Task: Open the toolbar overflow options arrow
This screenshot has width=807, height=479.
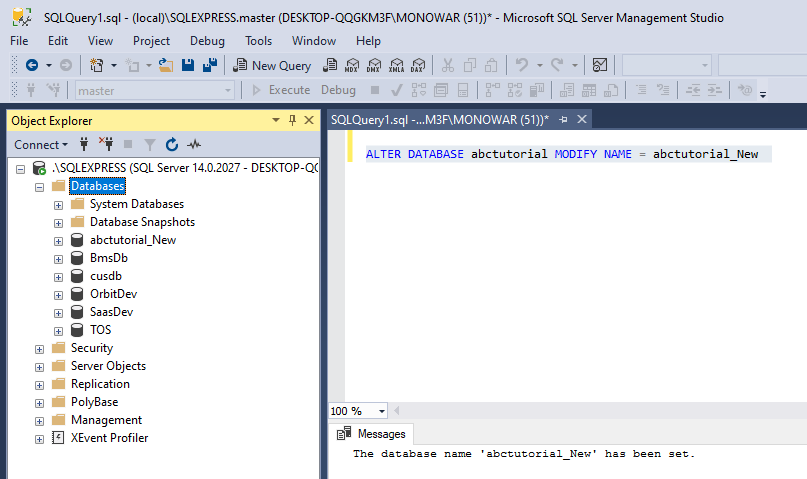Action: pos(763,94)
